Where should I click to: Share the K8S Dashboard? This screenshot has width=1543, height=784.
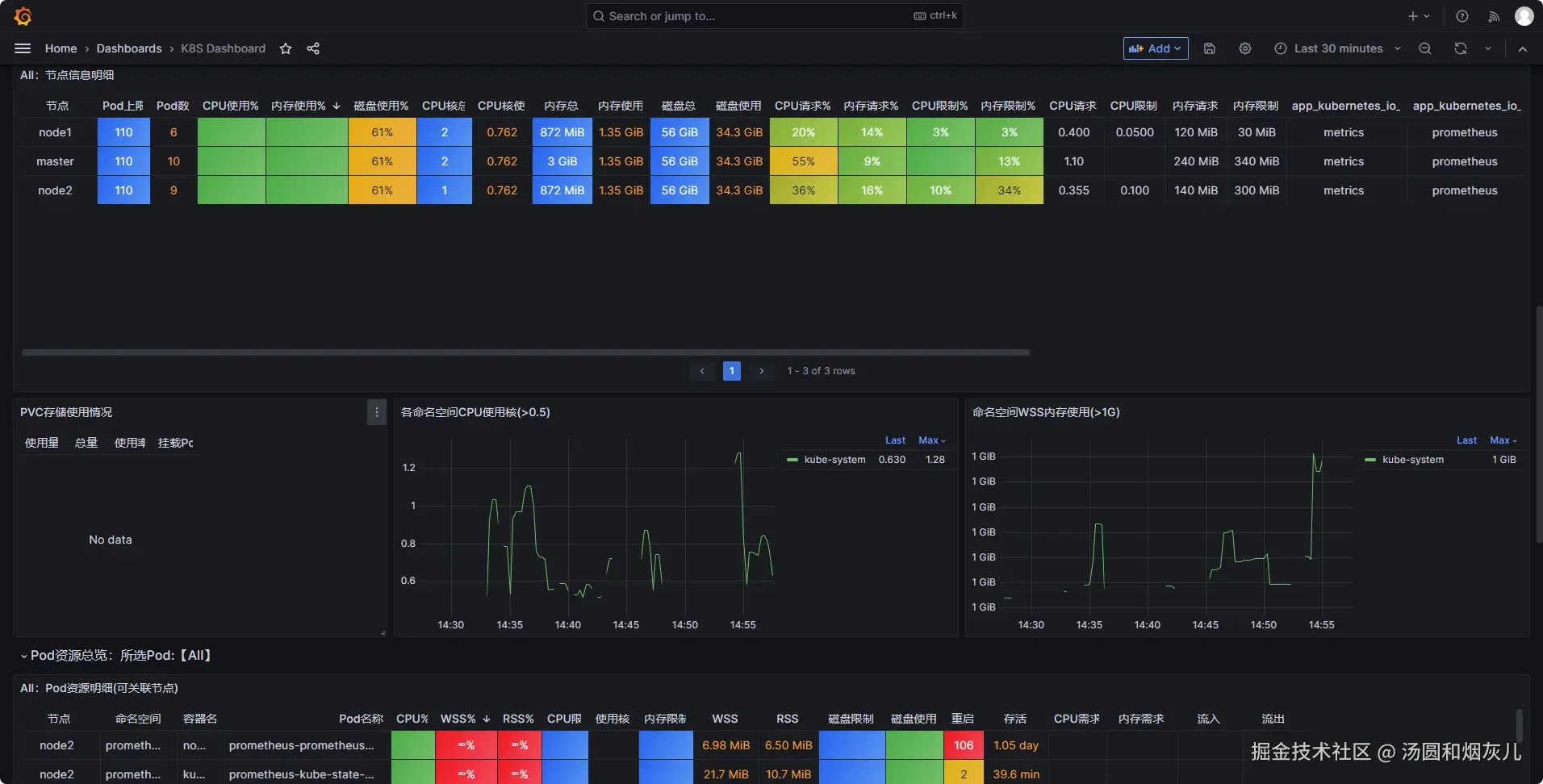pos(313,48)
